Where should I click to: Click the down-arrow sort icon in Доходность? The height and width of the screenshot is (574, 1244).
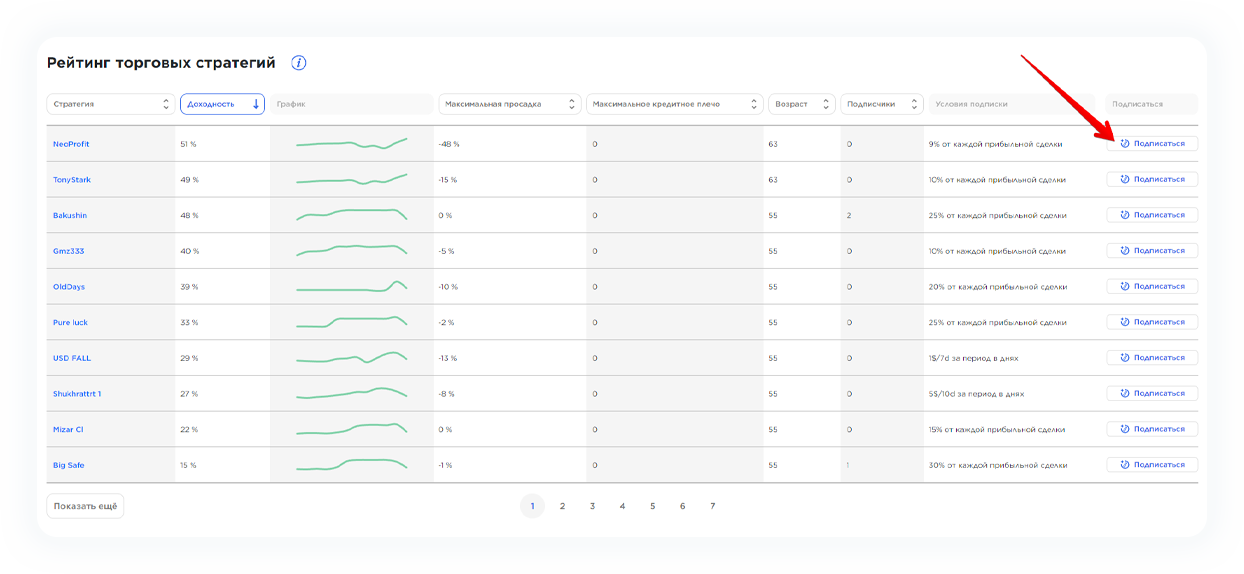coord(256,104)
